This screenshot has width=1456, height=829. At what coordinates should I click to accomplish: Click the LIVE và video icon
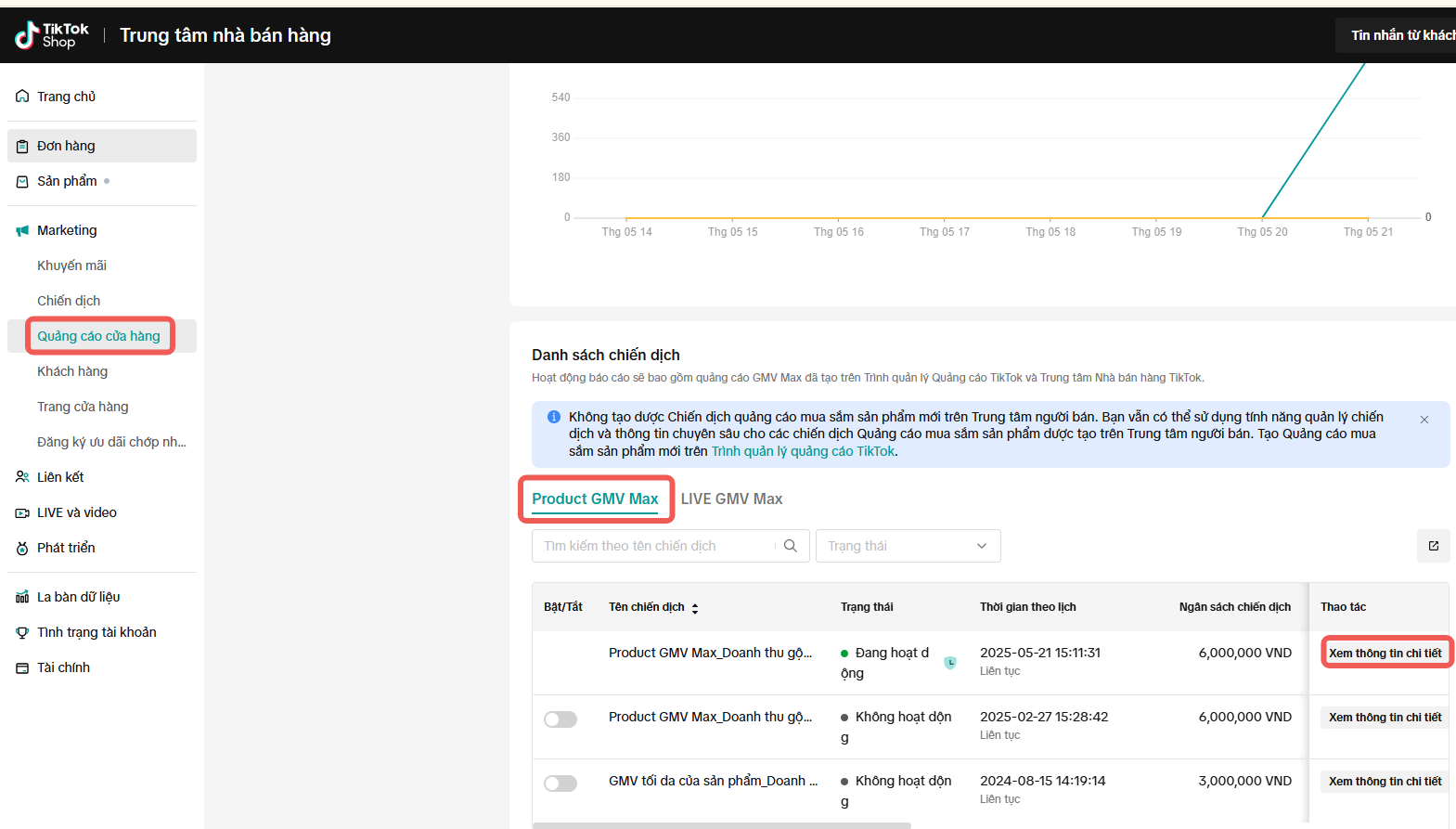(x=22, y=512)
